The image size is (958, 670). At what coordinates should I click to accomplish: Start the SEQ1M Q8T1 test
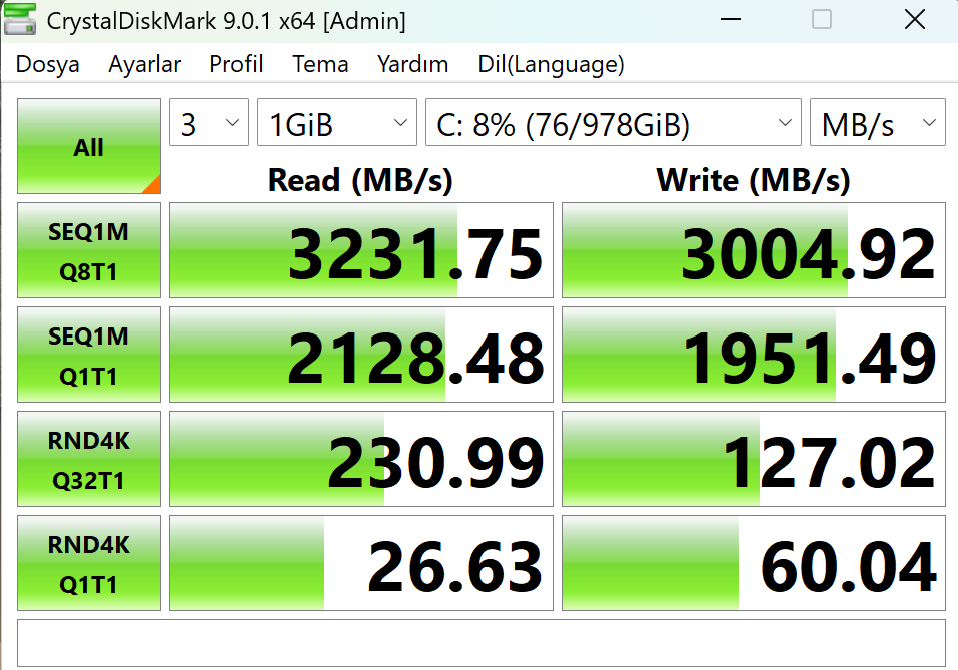(89, 250)
